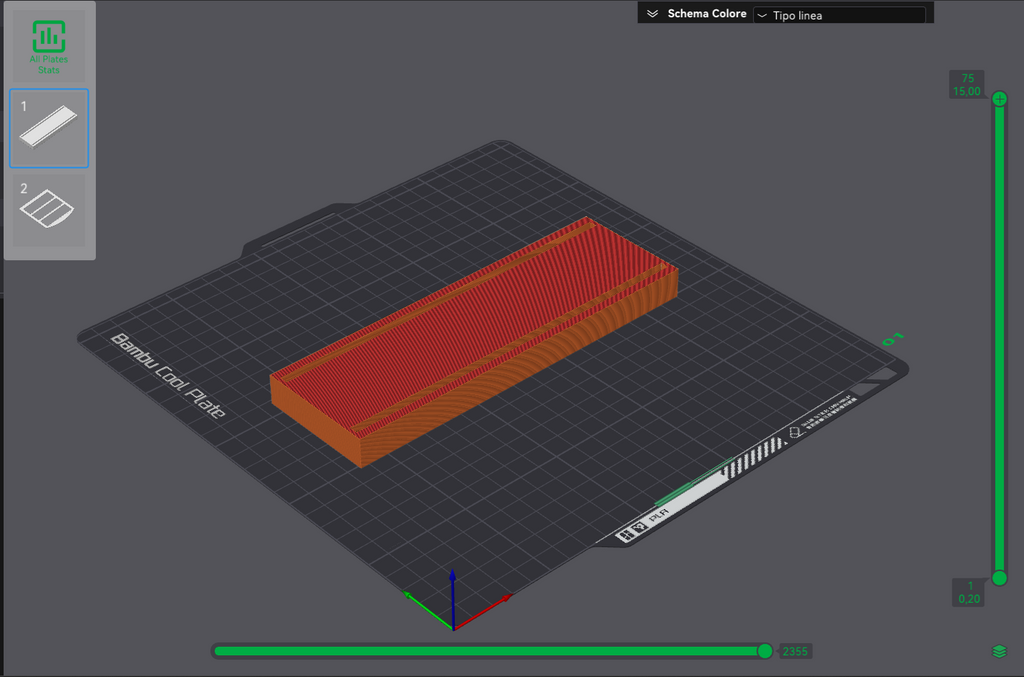Collapse the Schema Colore panel chevron

pos(652,14)
